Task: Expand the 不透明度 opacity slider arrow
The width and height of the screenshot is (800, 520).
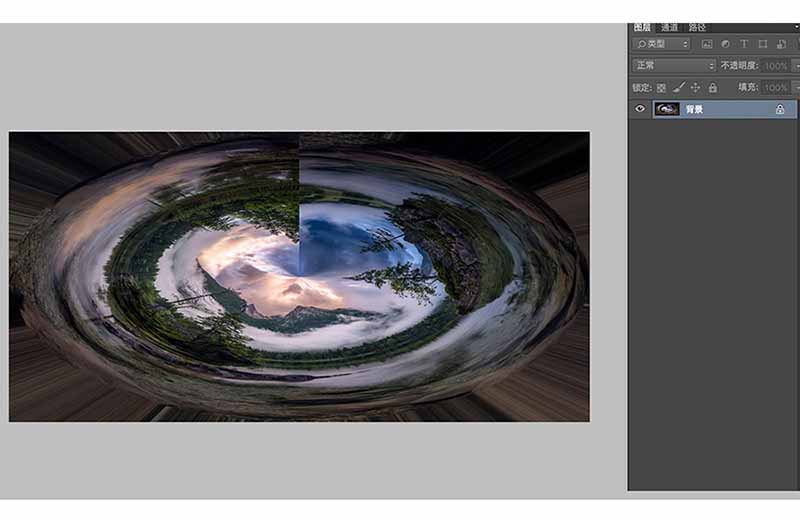Action: pos(796,66)
